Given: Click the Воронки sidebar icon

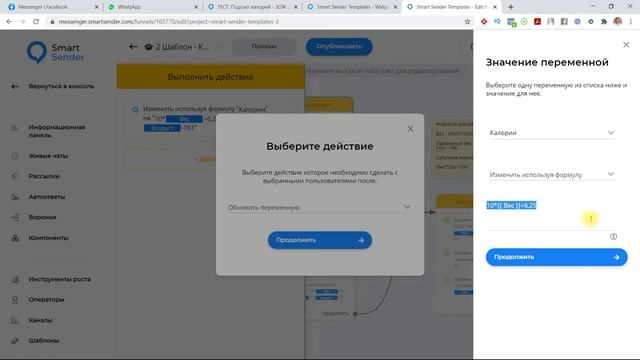Looking at the screenshot, I should click(15, 217).
